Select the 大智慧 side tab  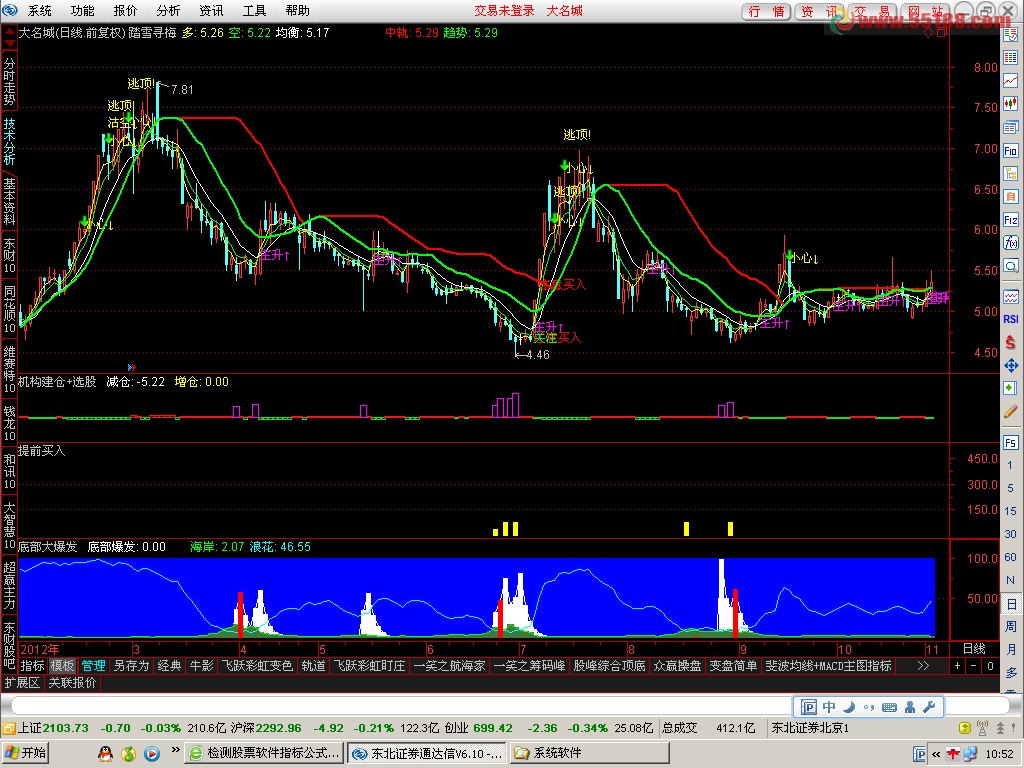(9, 524)
